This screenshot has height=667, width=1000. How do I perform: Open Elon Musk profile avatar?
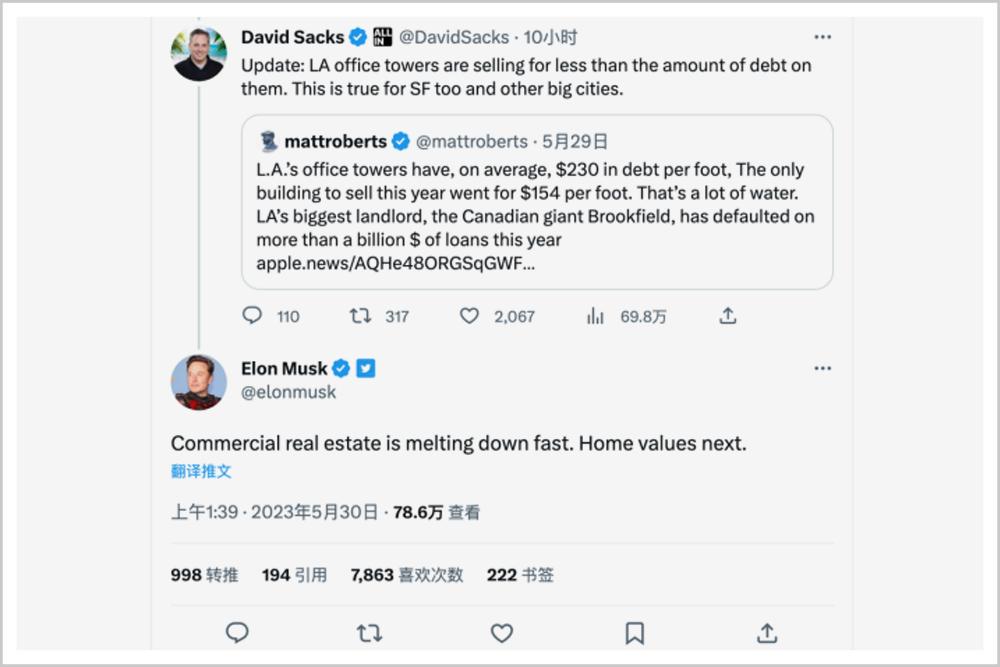198,381
